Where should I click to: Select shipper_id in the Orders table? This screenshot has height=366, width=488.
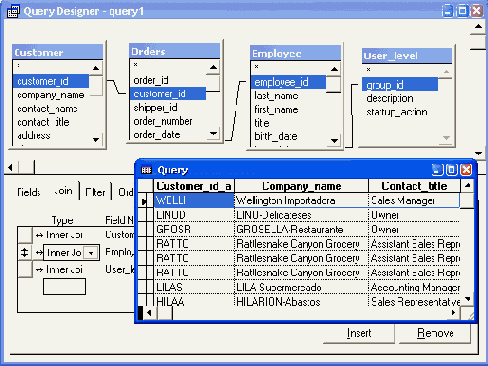coord(155,108)
